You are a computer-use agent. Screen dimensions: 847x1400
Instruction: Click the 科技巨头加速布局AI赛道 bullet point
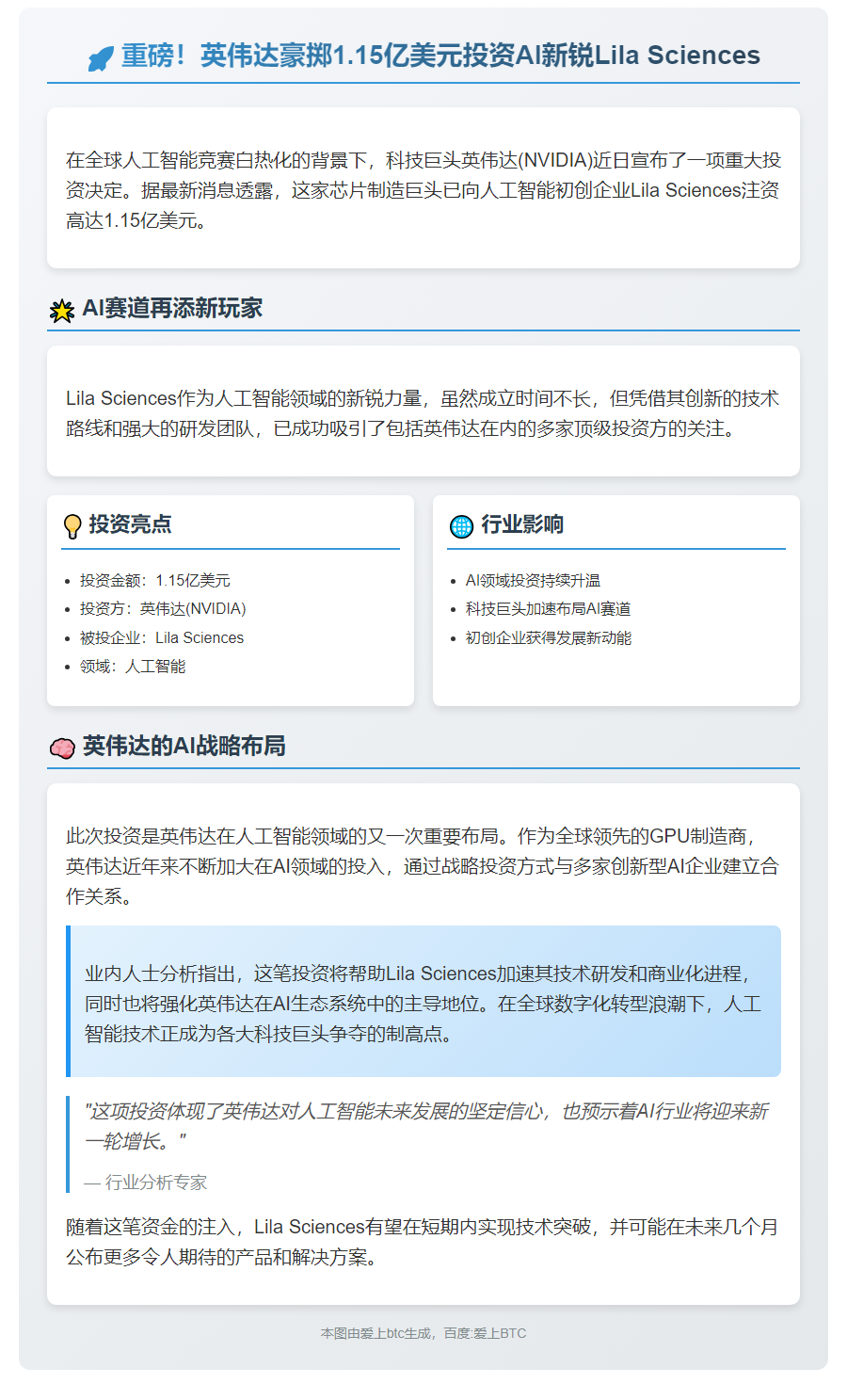pyautogui.click(x=548, y=609)
